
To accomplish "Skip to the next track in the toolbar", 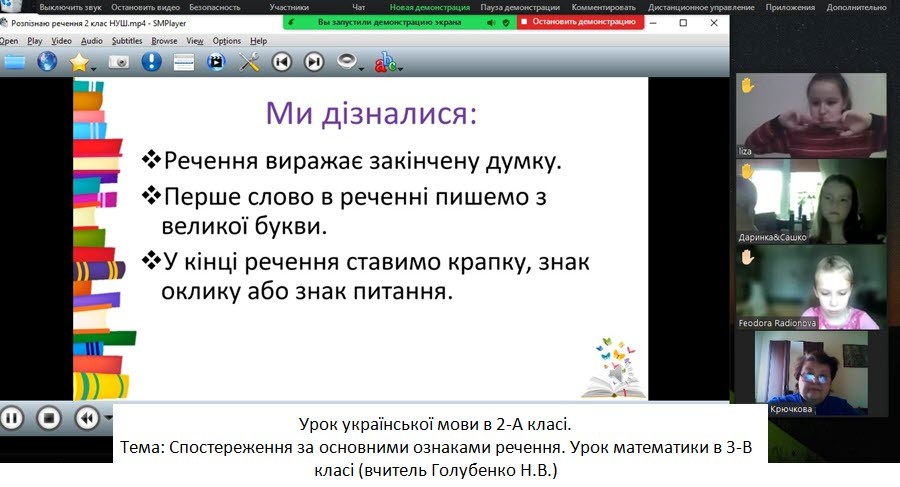I will [x=314, y=62].
